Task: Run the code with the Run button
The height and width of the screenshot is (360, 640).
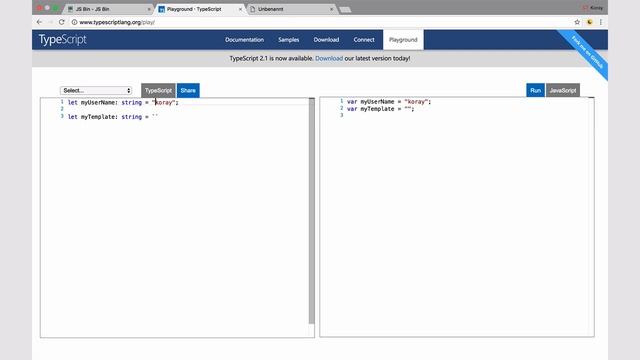Action: click(535, 90)
